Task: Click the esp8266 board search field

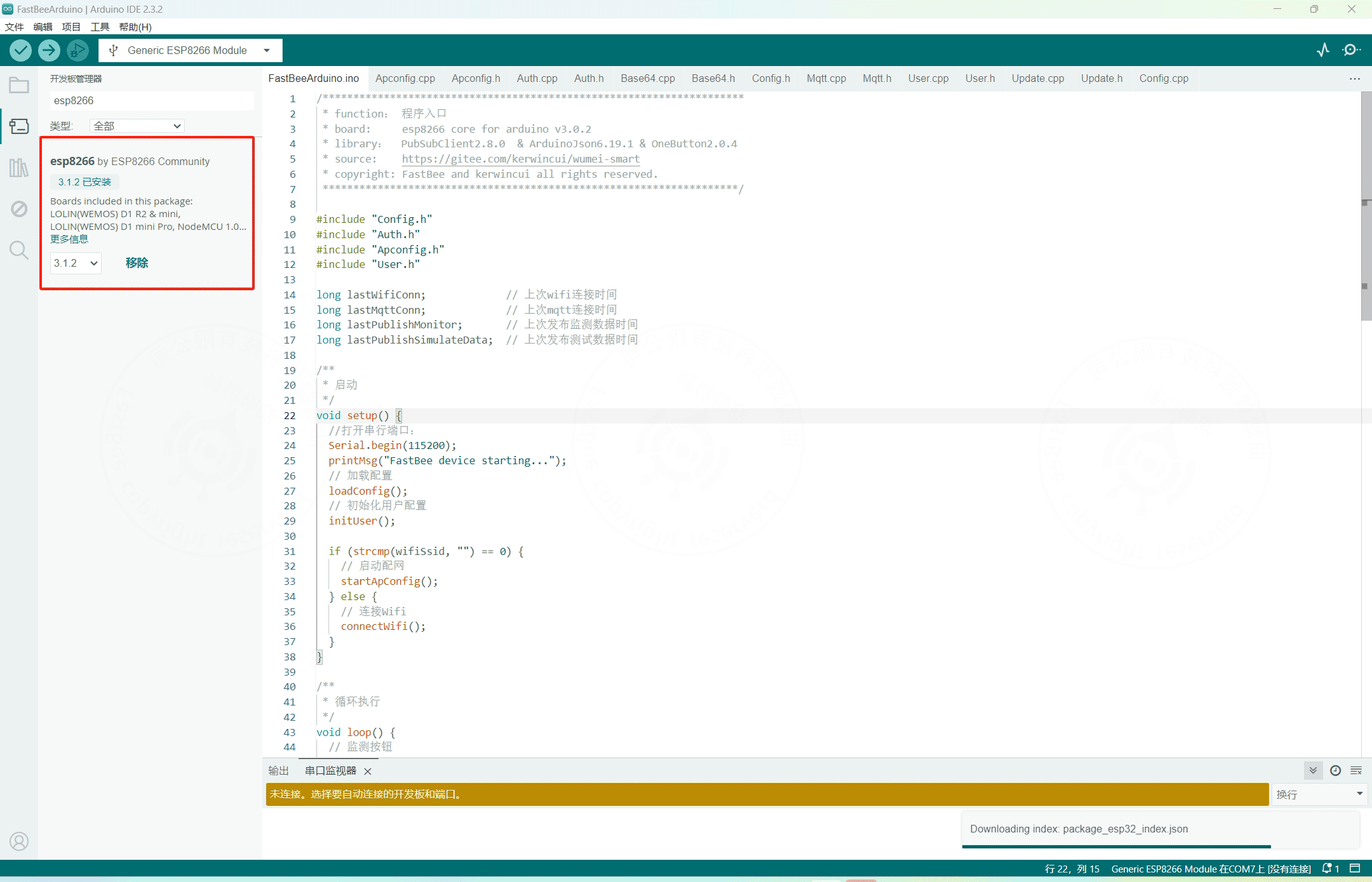Action: coord(152,100)
